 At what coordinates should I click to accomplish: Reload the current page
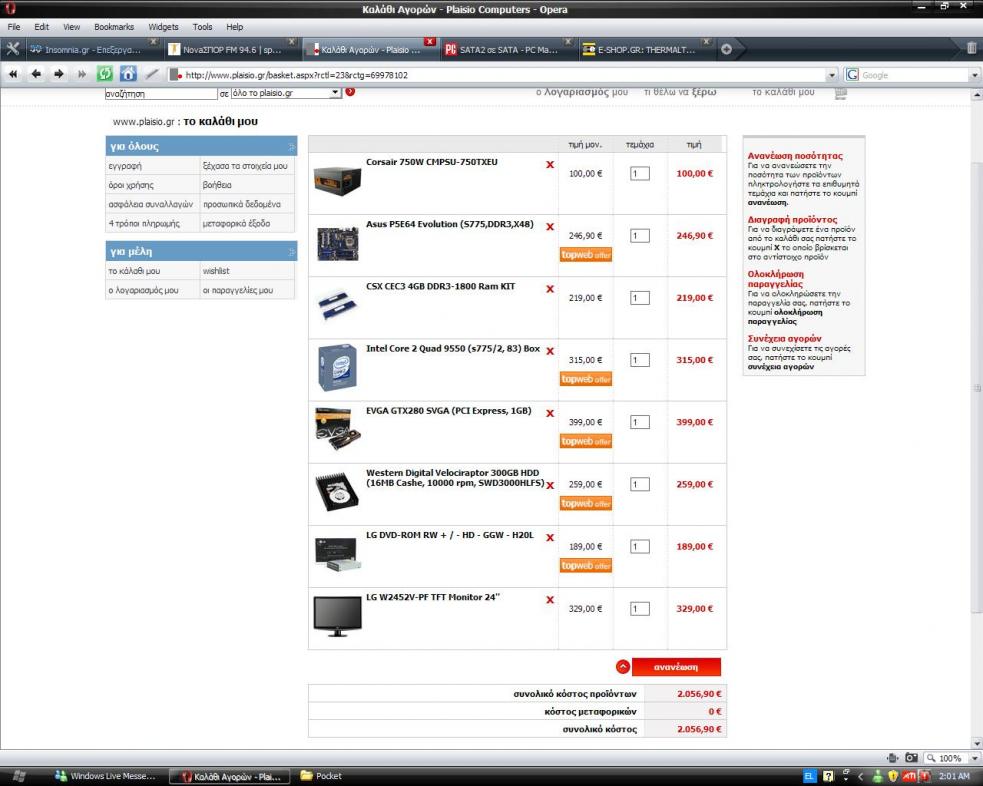[104, 74]
